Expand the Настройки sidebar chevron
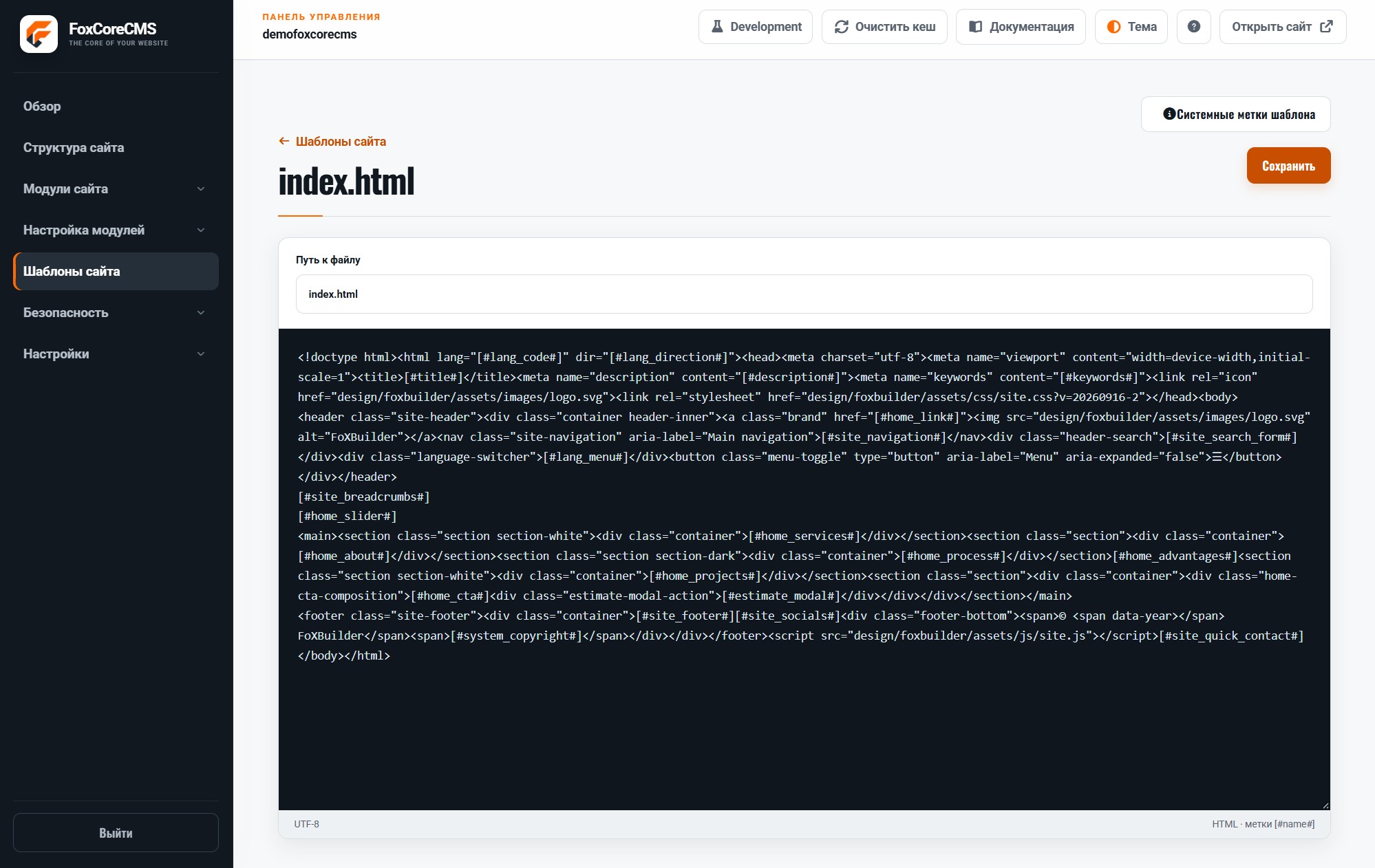 pyautogui.click(x=201, y=354)
